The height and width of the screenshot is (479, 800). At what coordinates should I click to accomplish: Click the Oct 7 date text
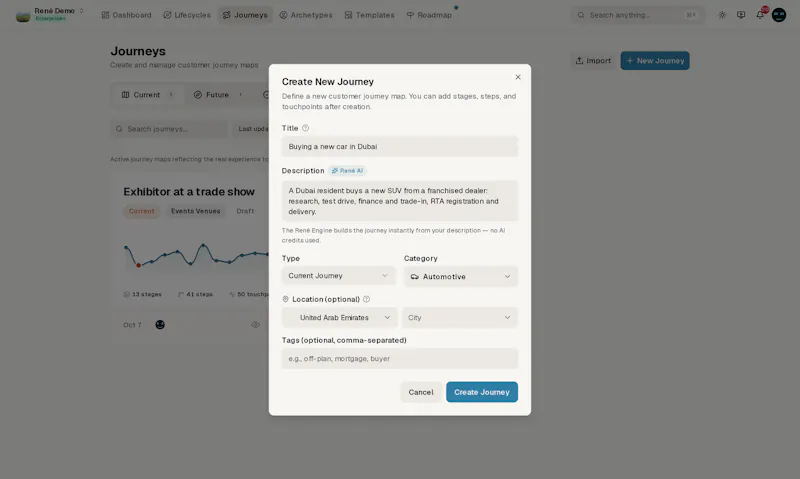pos(132,325)
